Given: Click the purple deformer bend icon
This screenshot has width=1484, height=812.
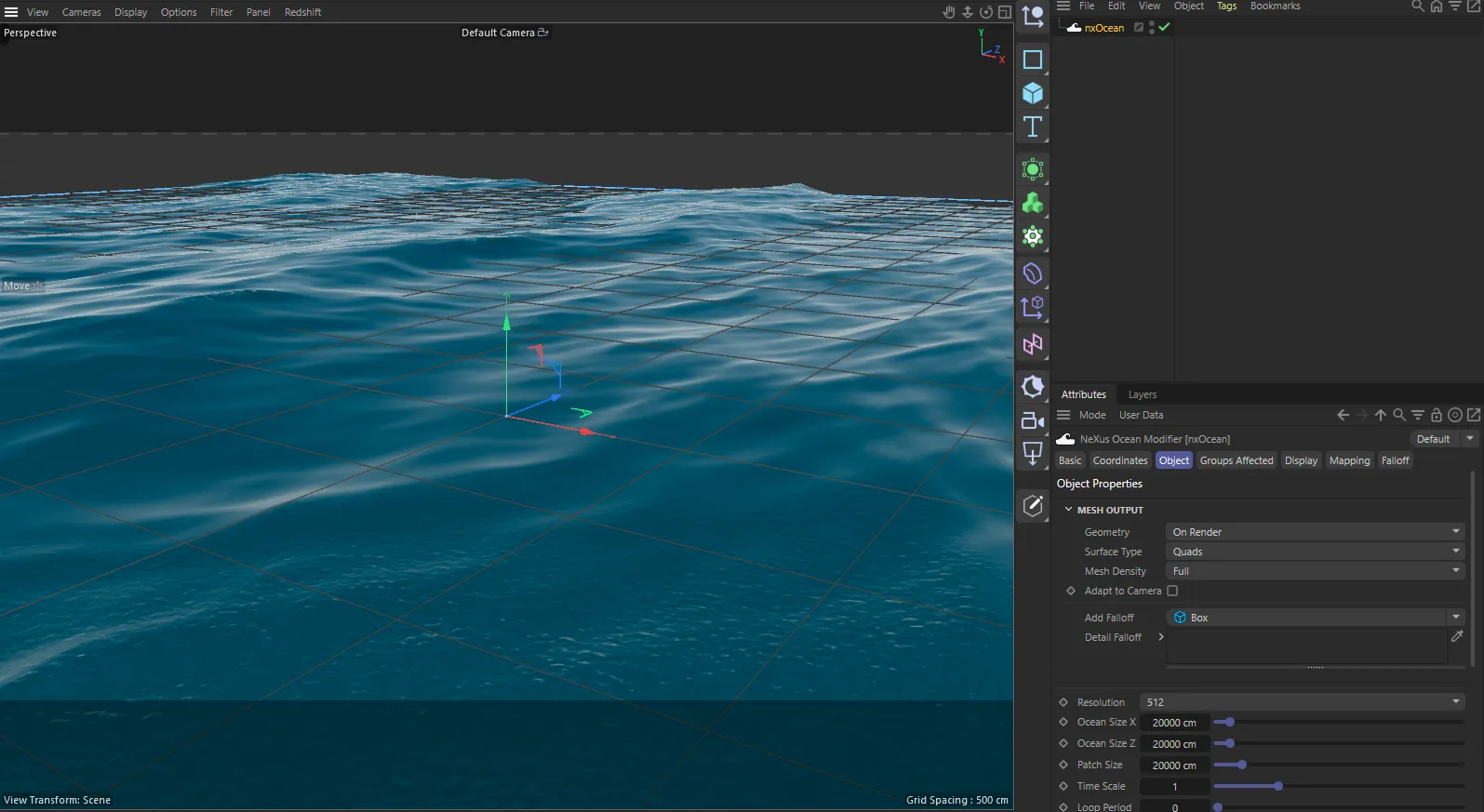Looking at the screenshot, I should [x=1033, y=273].
